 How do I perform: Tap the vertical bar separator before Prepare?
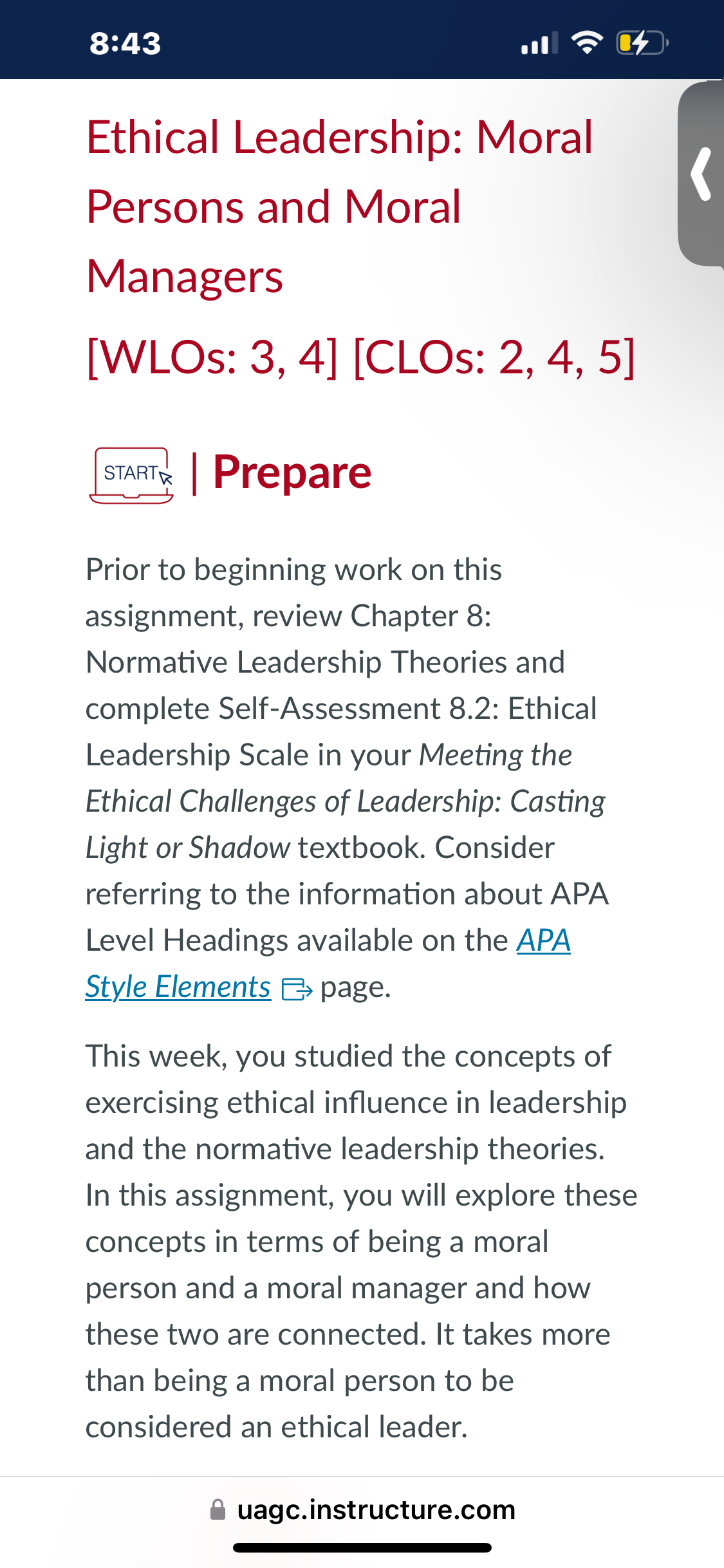pos(194,473)
